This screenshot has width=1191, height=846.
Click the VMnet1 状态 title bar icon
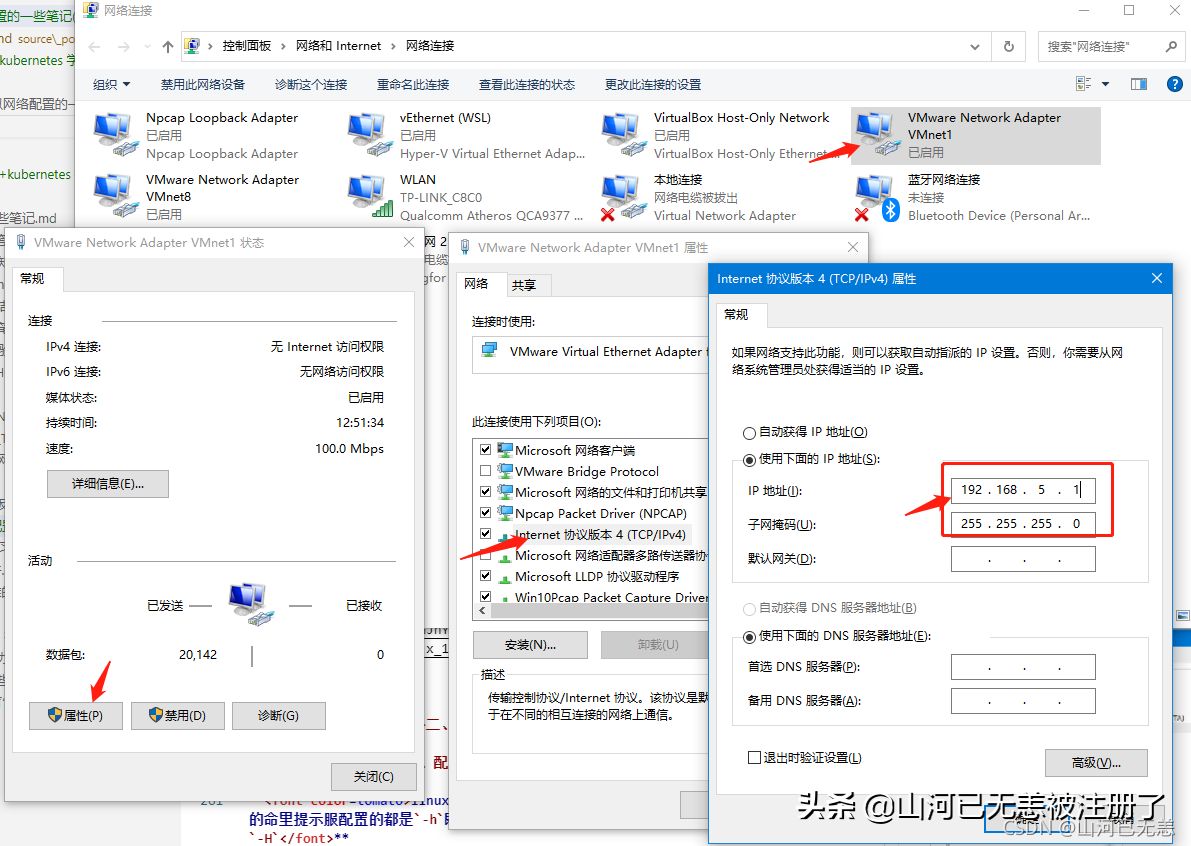pyautogui.click(x=21, y=242)
